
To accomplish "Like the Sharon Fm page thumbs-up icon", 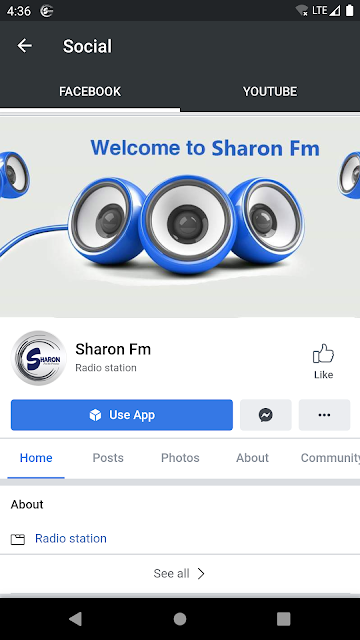I will click(323, 353).
